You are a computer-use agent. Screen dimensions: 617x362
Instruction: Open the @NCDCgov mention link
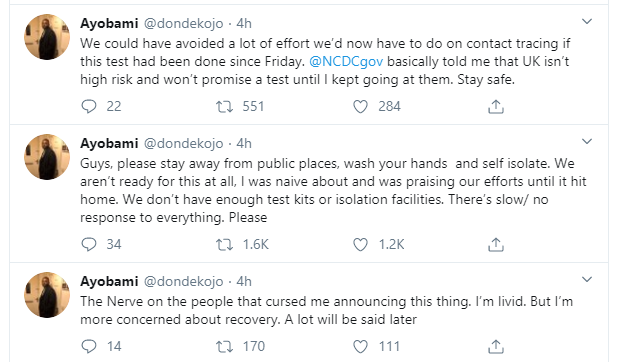346,61
